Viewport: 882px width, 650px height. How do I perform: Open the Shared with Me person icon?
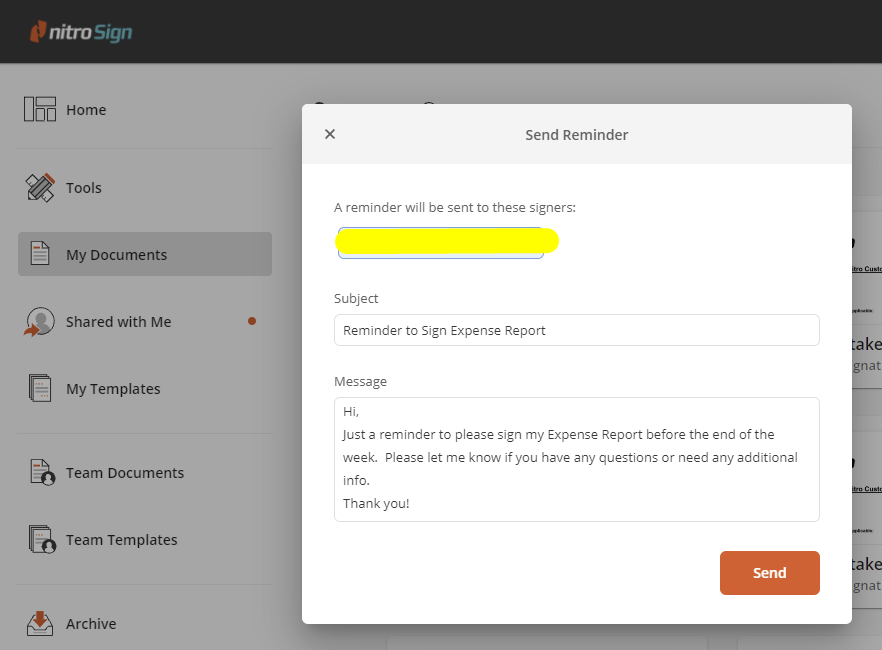tap(40, 322)
